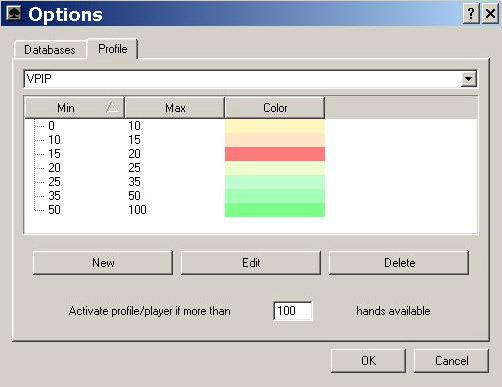This screenshot has width=502, height=387.
Task: Click the green swatch for 35-50
Action: point(275,196)
